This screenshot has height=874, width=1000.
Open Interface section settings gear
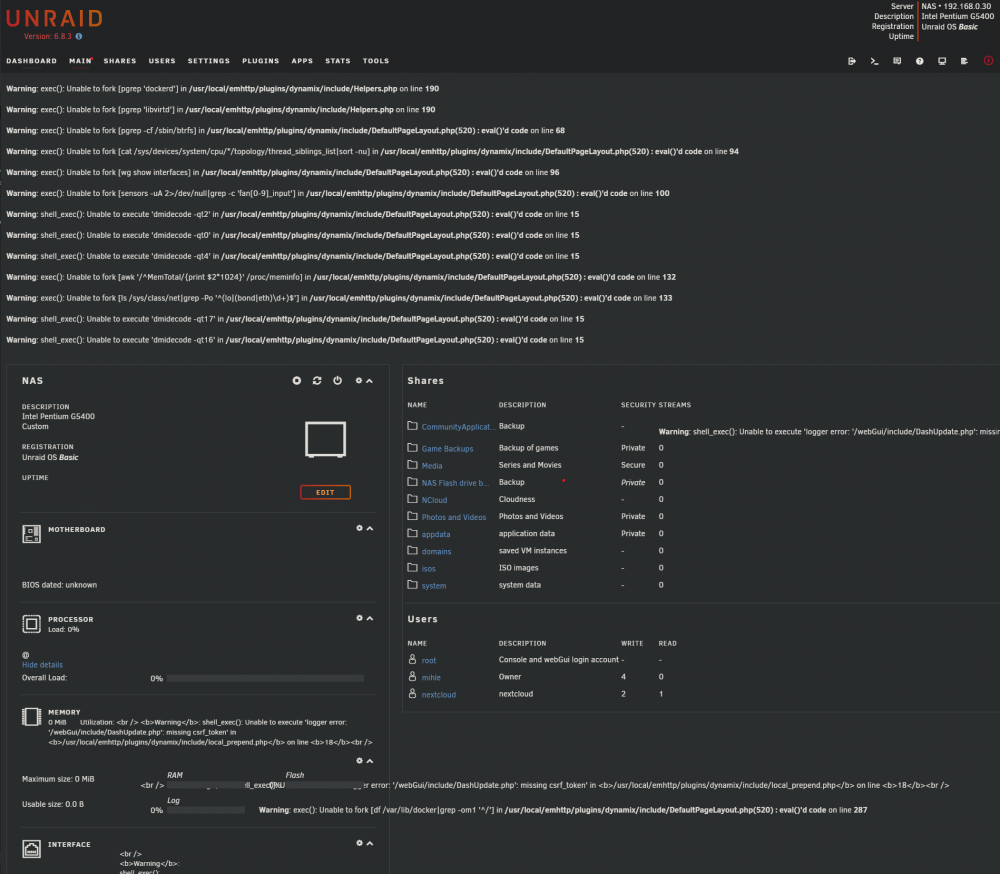[359, 843]
